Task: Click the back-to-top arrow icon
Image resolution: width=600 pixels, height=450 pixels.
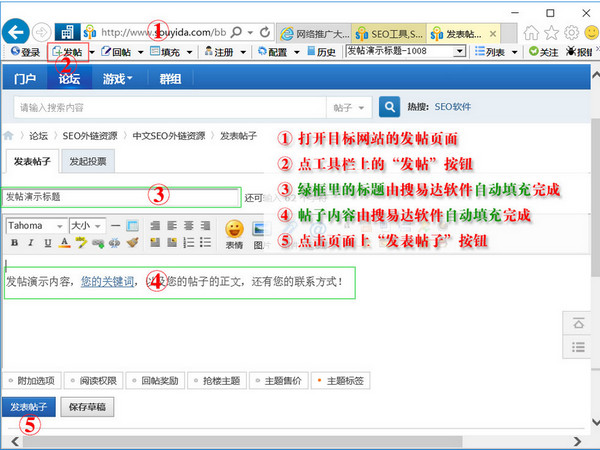Action: (x=578, y=324)
